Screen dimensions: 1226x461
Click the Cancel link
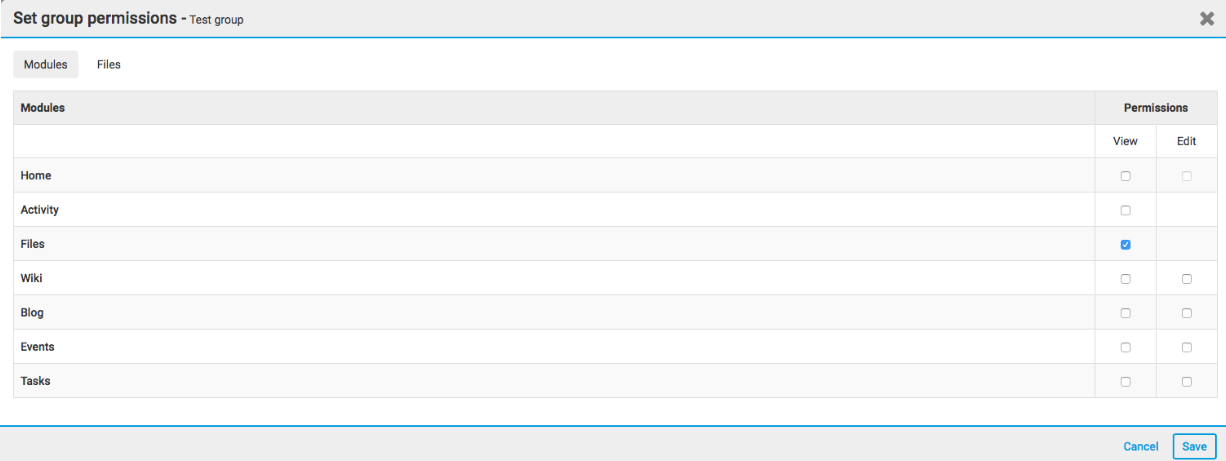[x=1140, y=447]
